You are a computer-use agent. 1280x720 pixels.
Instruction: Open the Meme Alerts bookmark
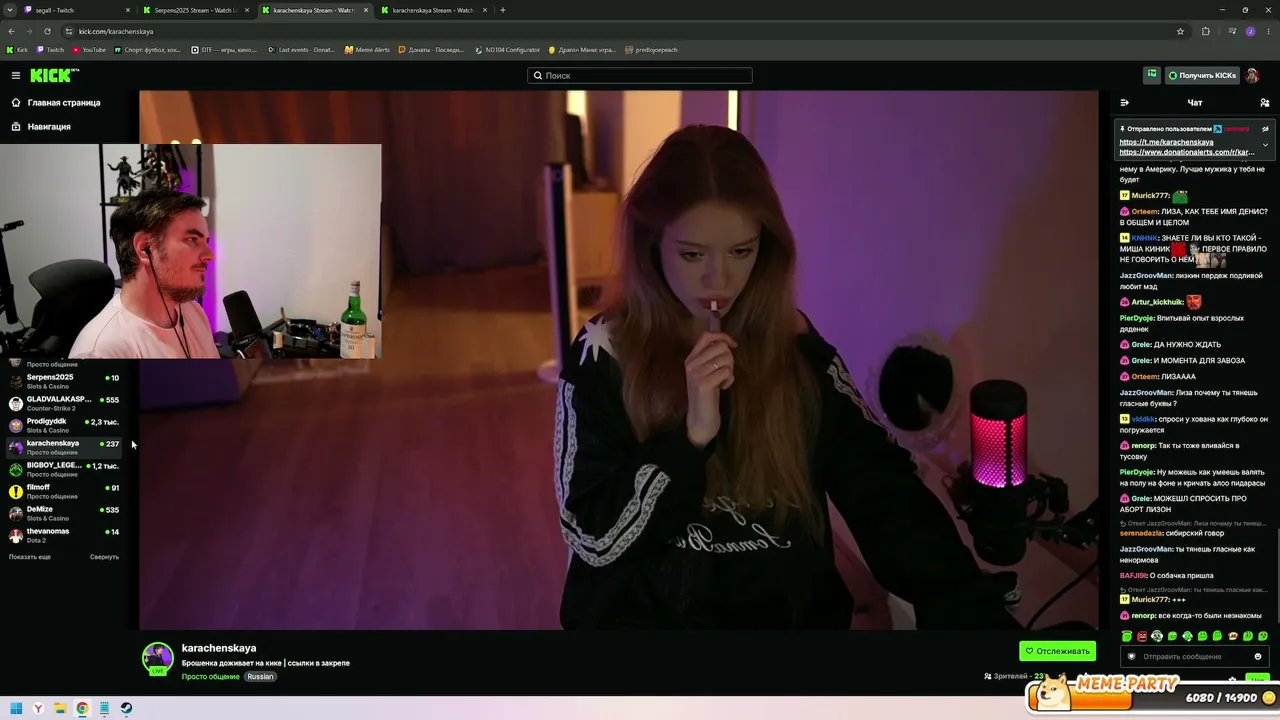click(367, 50)
